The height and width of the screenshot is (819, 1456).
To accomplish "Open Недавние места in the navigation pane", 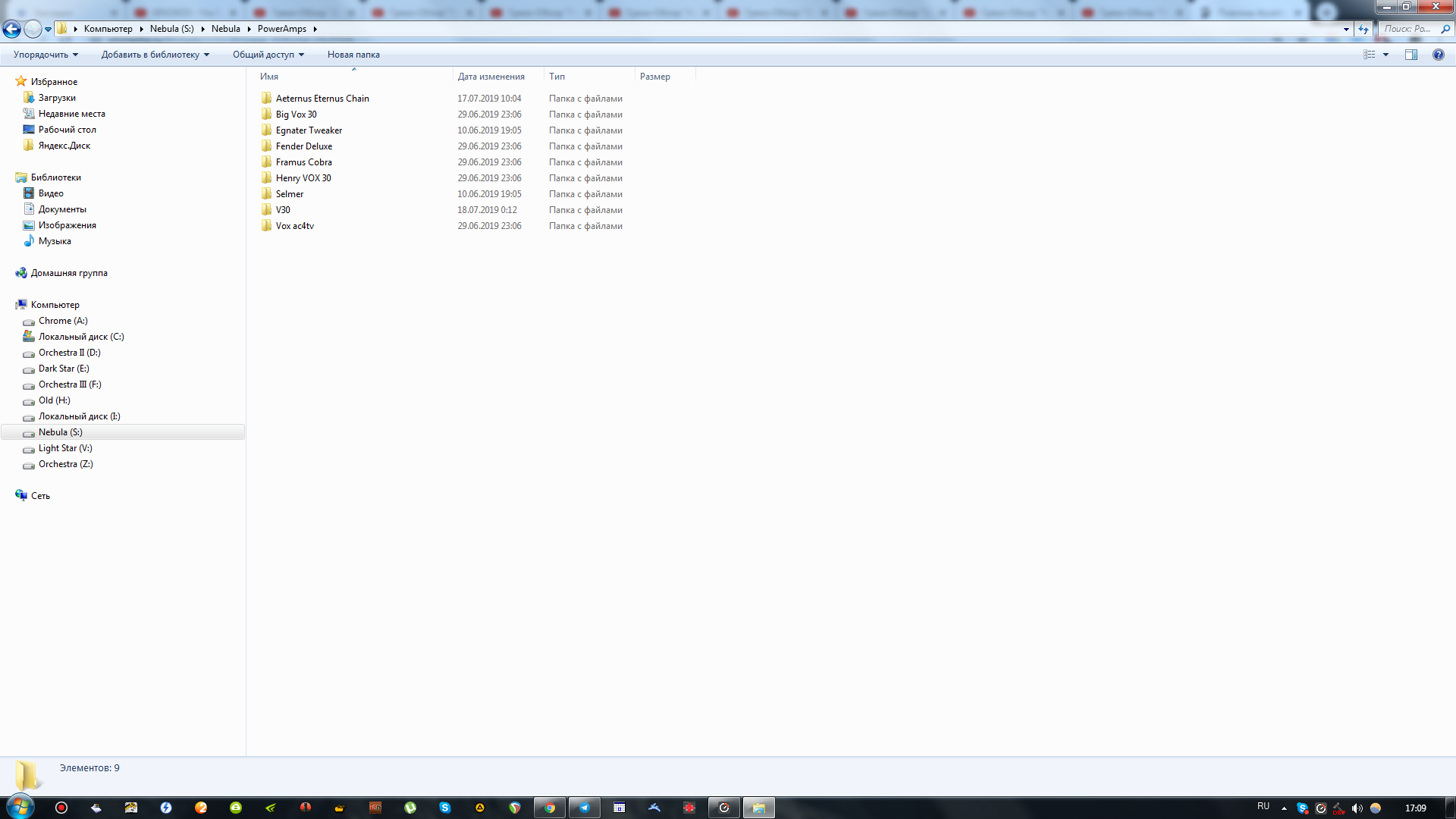I will 71,114.
